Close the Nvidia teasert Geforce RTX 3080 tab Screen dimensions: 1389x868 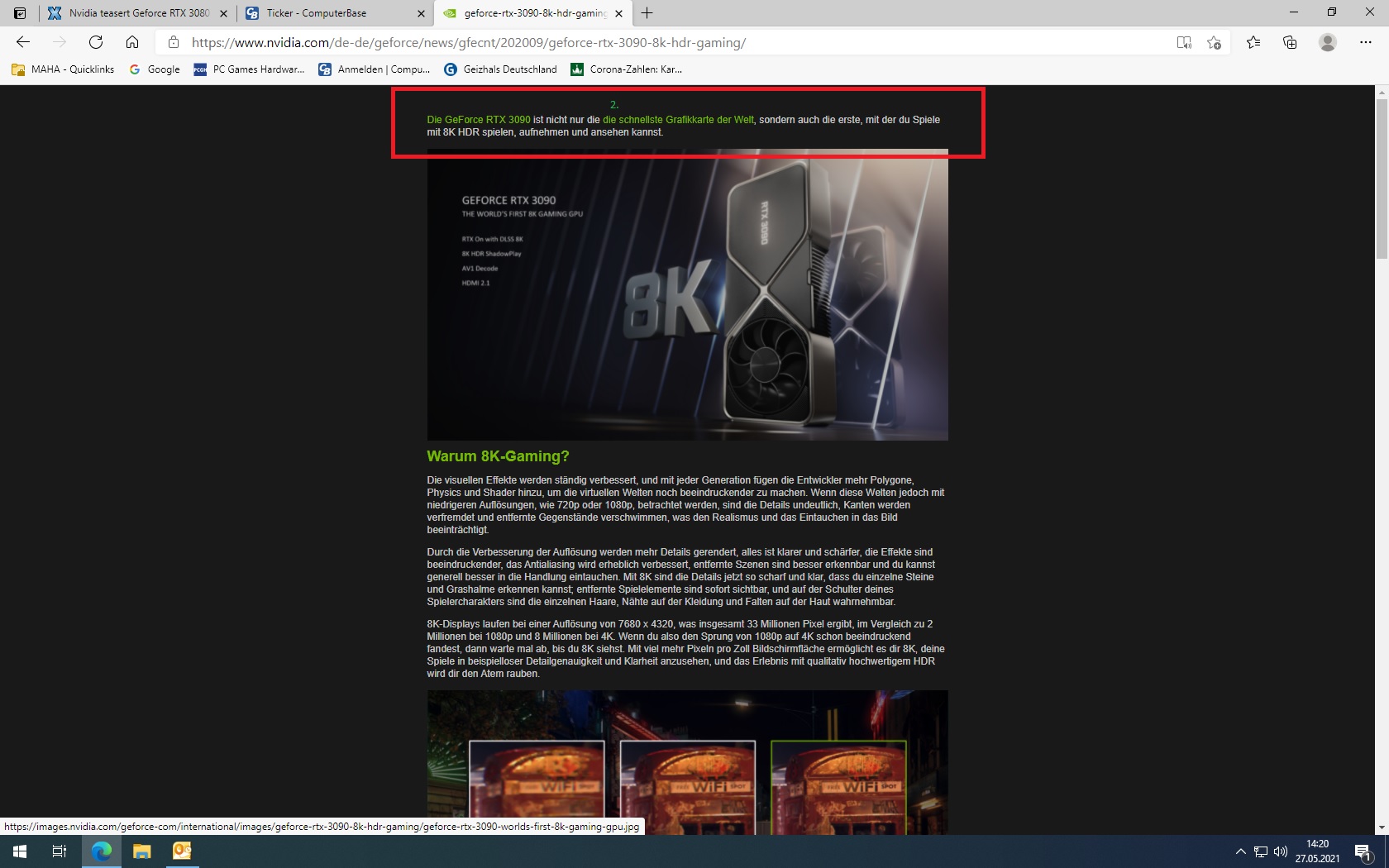pos(223,13)
